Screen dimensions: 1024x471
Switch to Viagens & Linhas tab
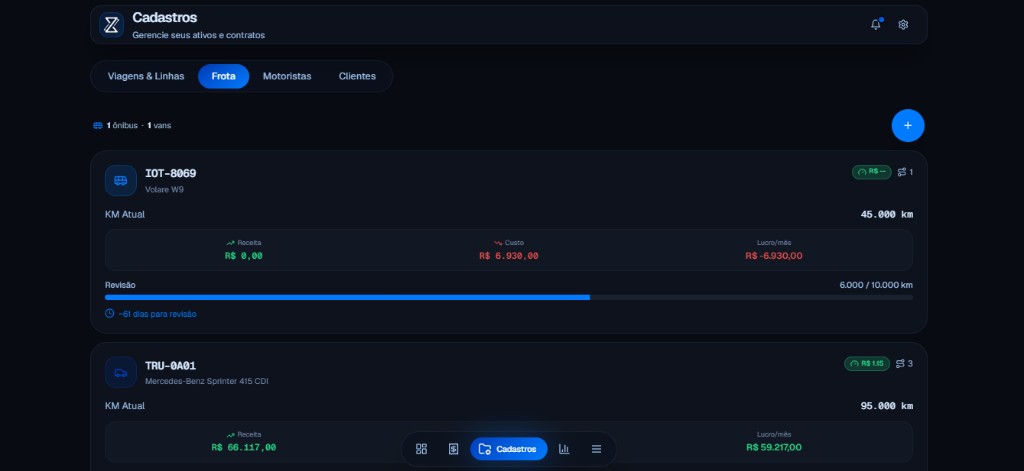pos(146,76)
